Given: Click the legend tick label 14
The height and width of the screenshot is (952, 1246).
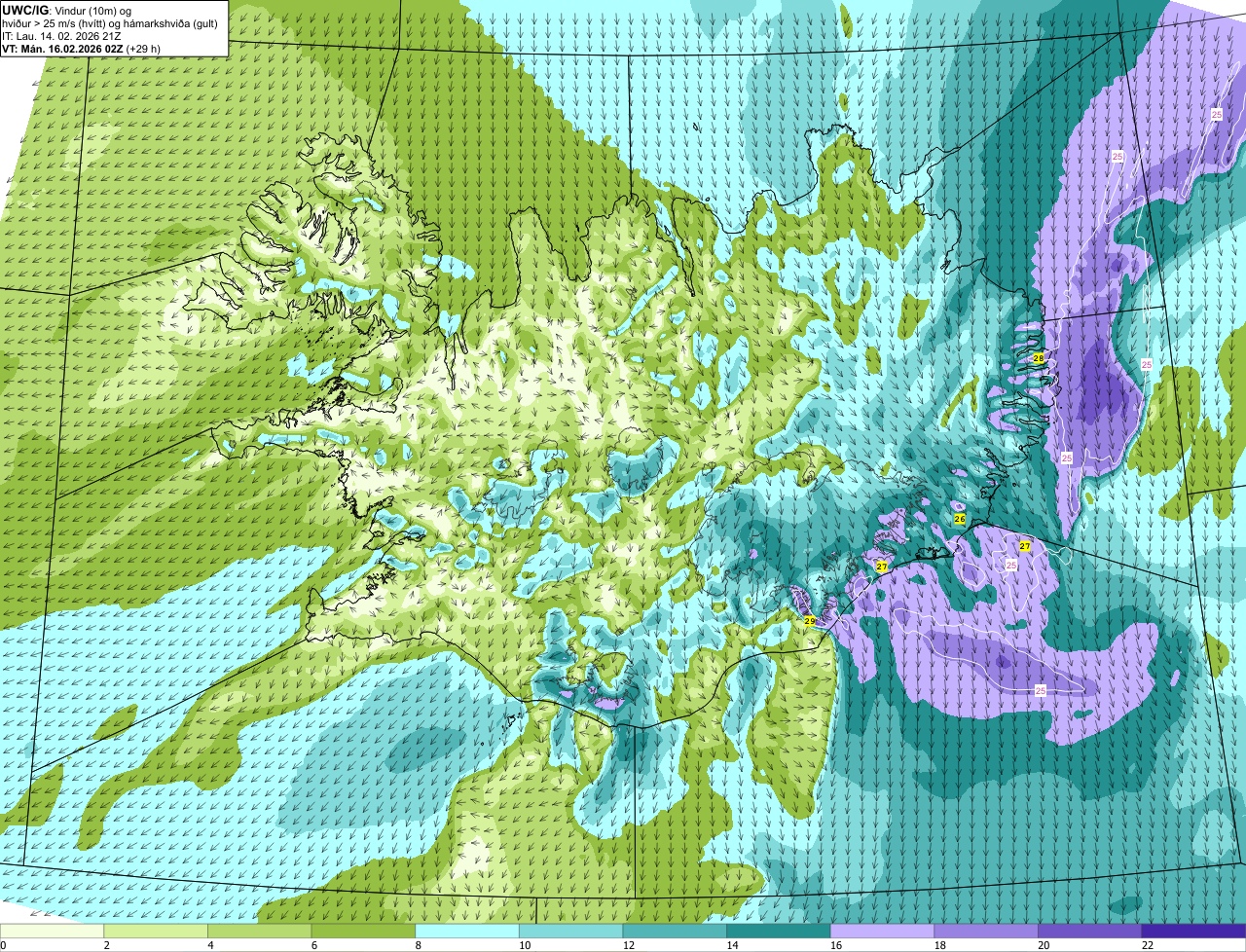Looking at the screenshot, I should tap(731, 945).
